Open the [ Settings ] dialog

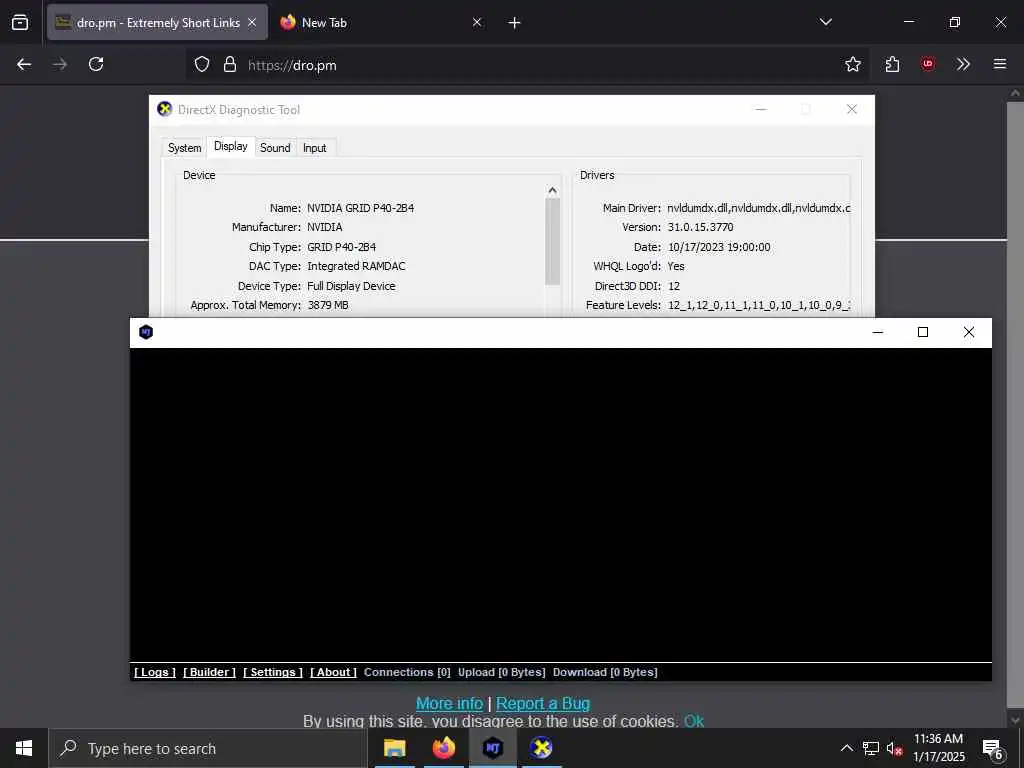(273, 672)
